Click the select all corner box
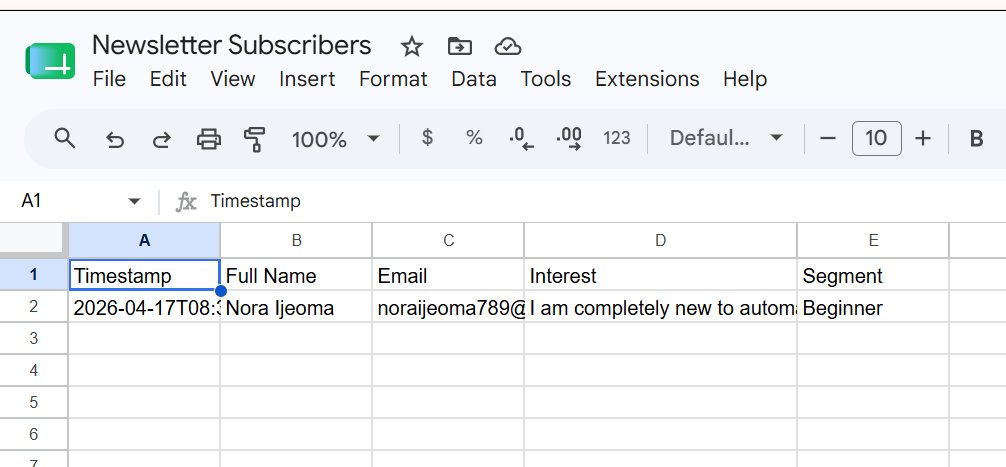The image size is (1006, 467). pyautogui.click(x=33, y=241)
